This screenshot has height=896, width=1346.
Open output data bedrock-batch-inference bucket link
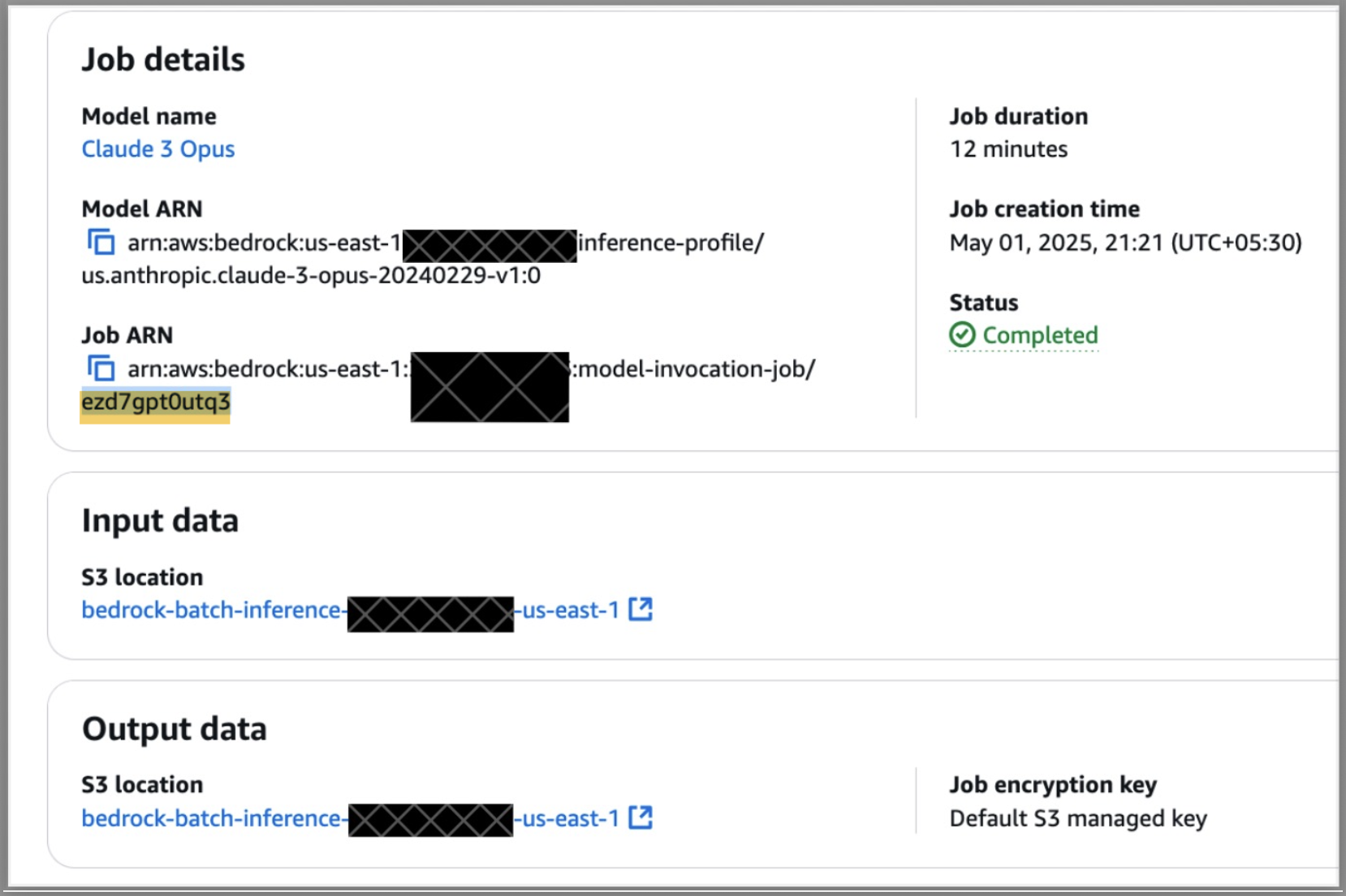tap(211, 818)
